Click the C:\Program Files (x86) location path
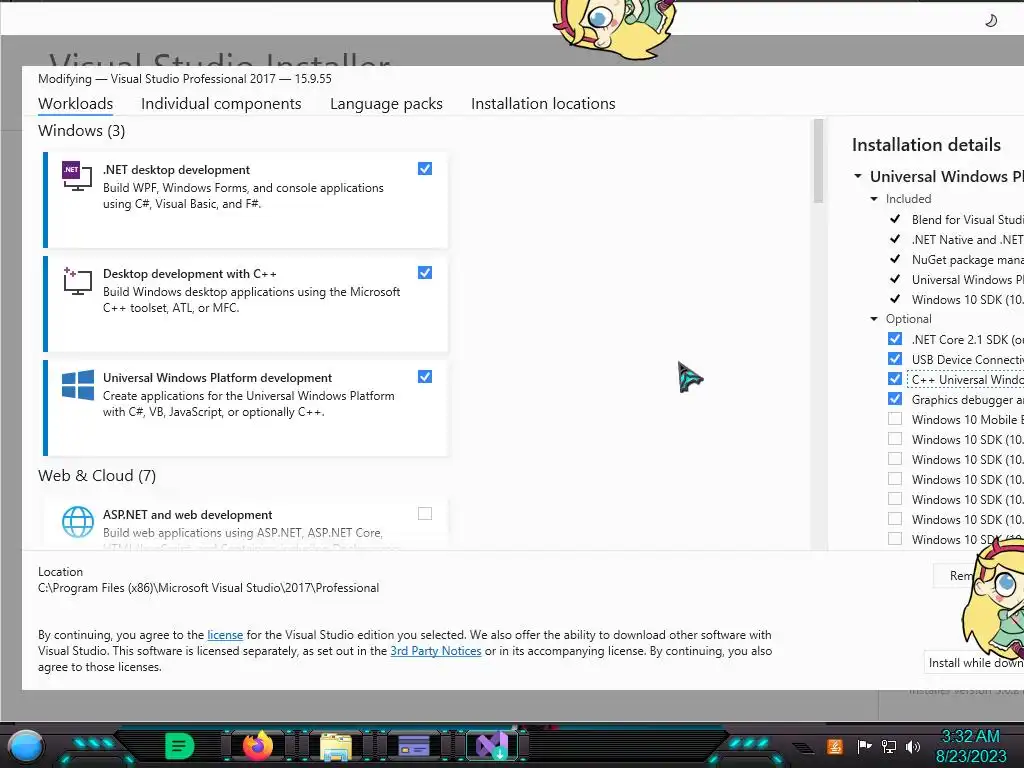Image resolution: width=1024 pixels, height=768 pixels. click(208, 588)
